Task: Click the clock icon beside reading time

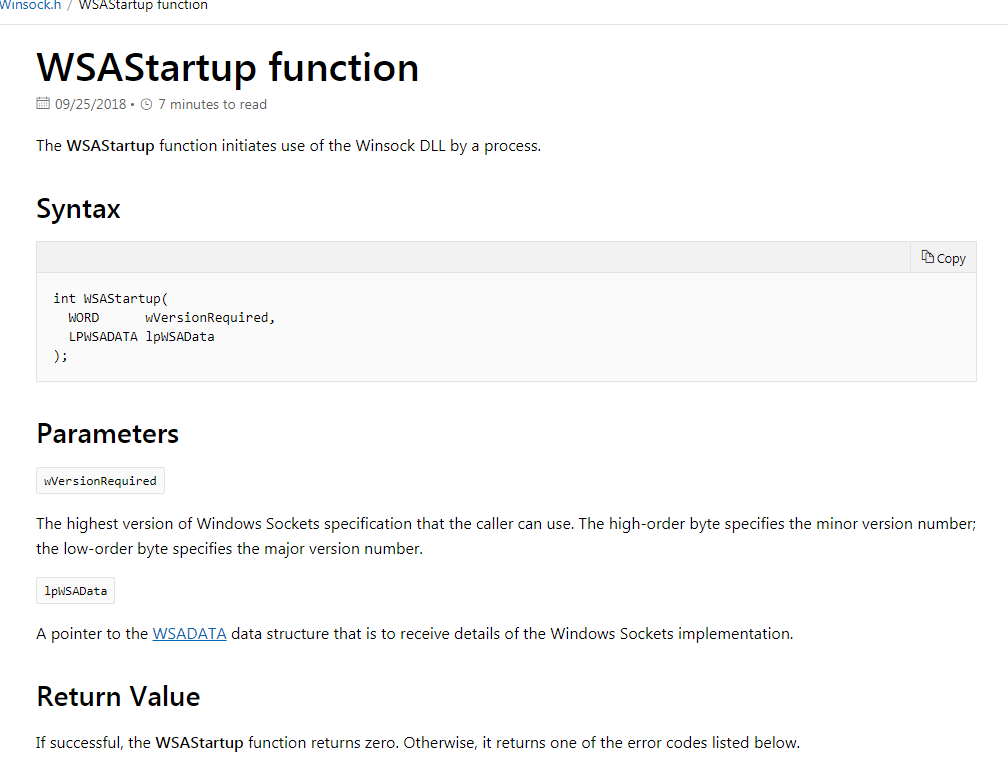Action: click(147, 104)
